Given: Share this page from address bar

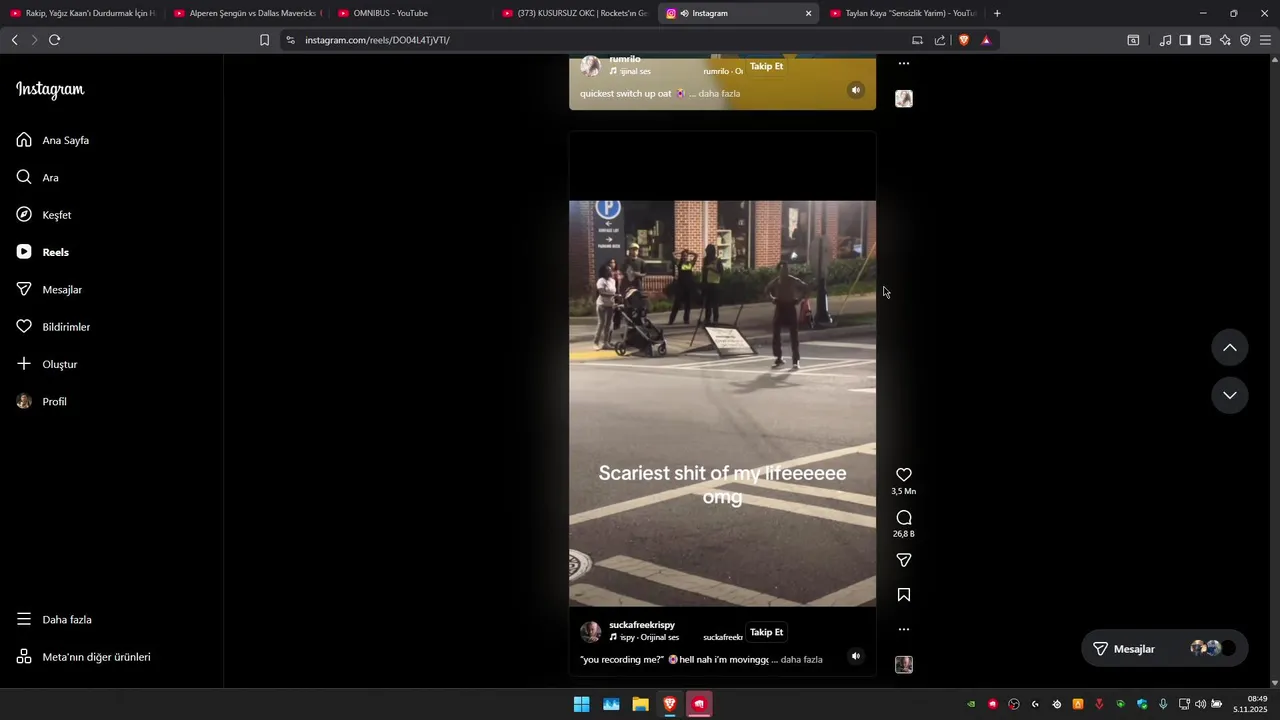Looking at the screenshot, I should tap(940, 40).
